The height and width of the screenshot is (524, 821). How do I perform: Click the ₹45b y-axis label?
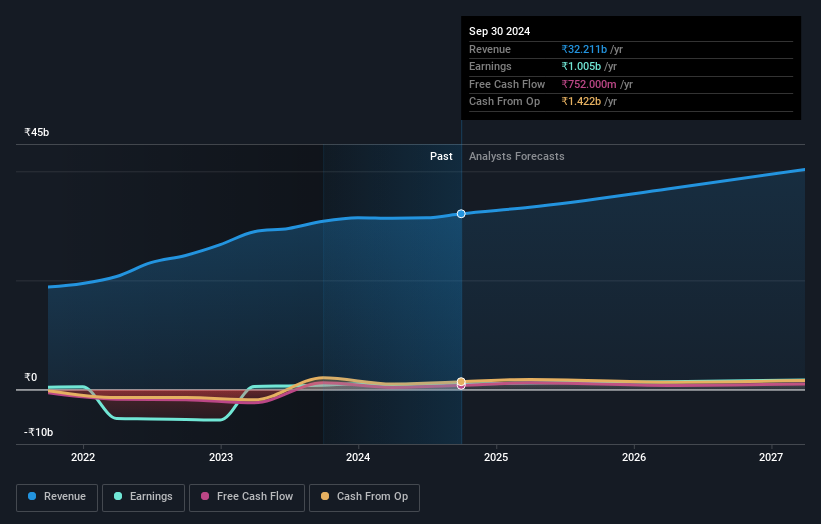pos(37,132)
